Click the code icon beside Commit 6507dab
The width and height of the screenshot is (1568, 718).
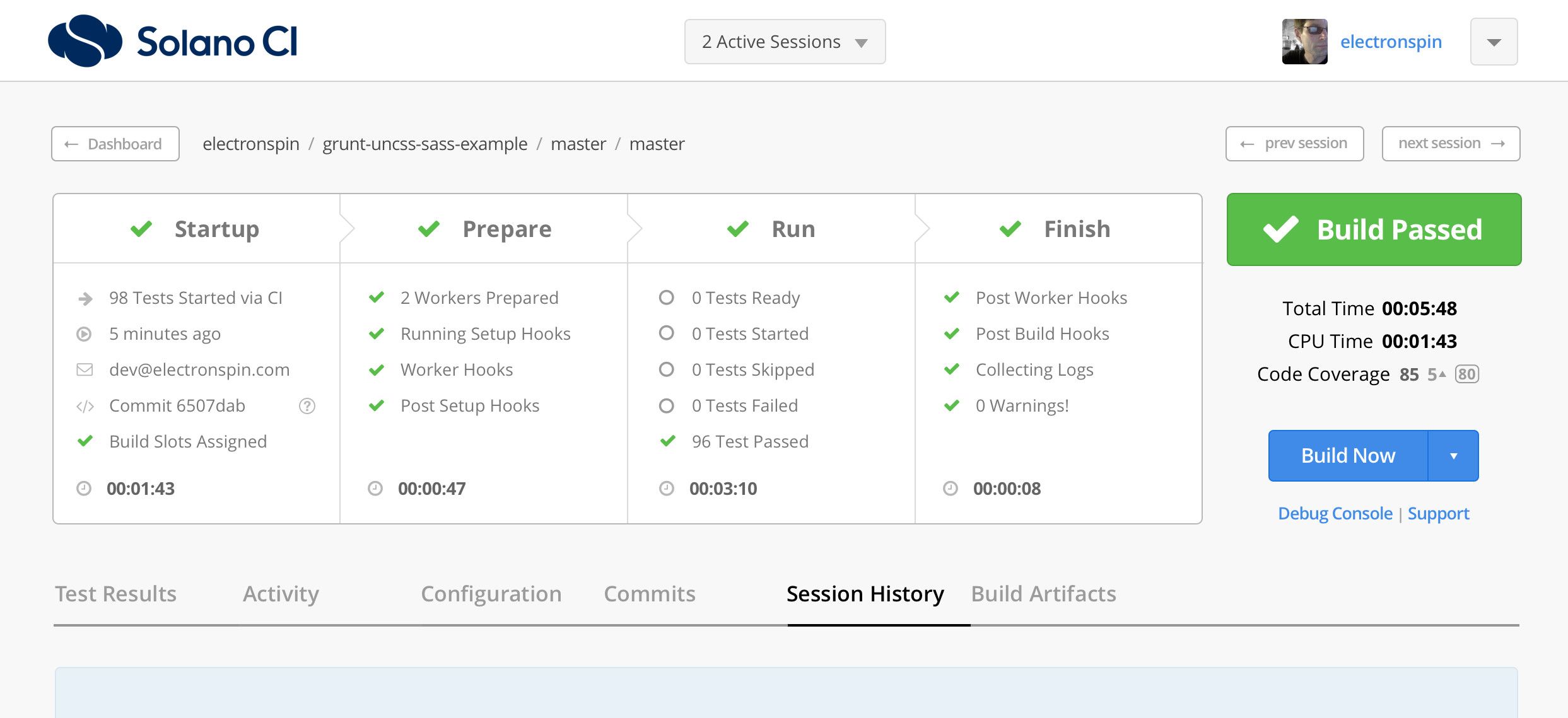pos(85,407)
